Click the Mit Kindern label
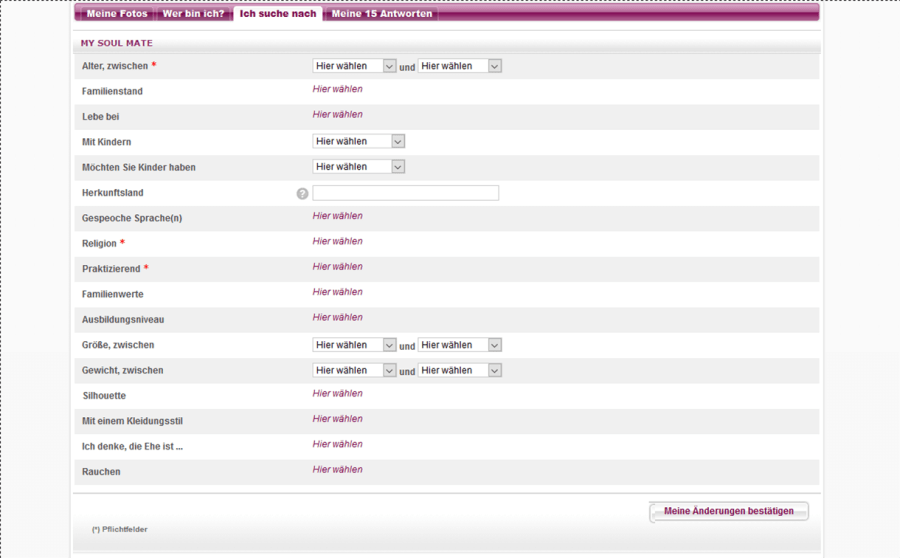 [106, 142]
